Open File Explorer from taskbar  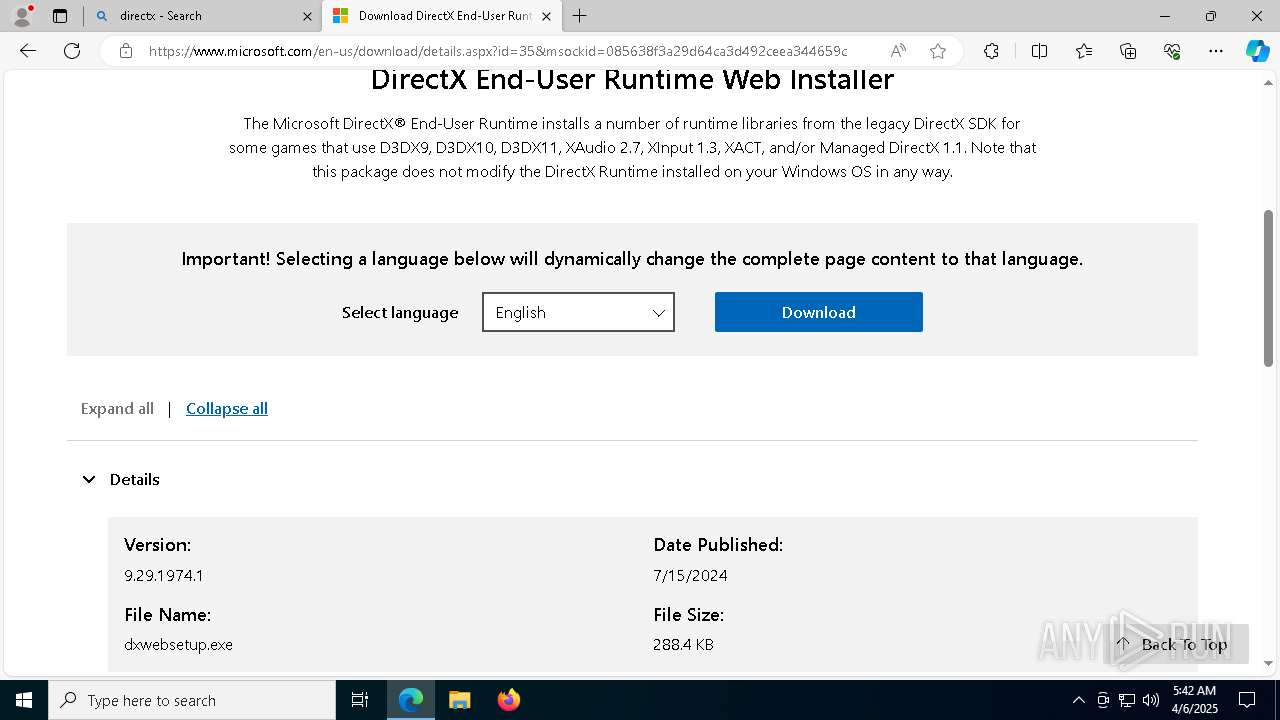(x=459, y=700)
